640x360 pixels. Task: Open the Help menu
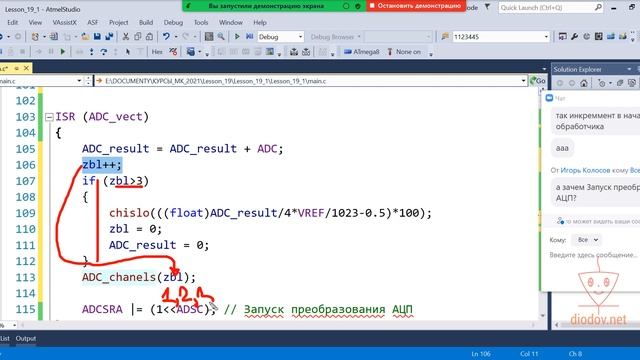260,22
